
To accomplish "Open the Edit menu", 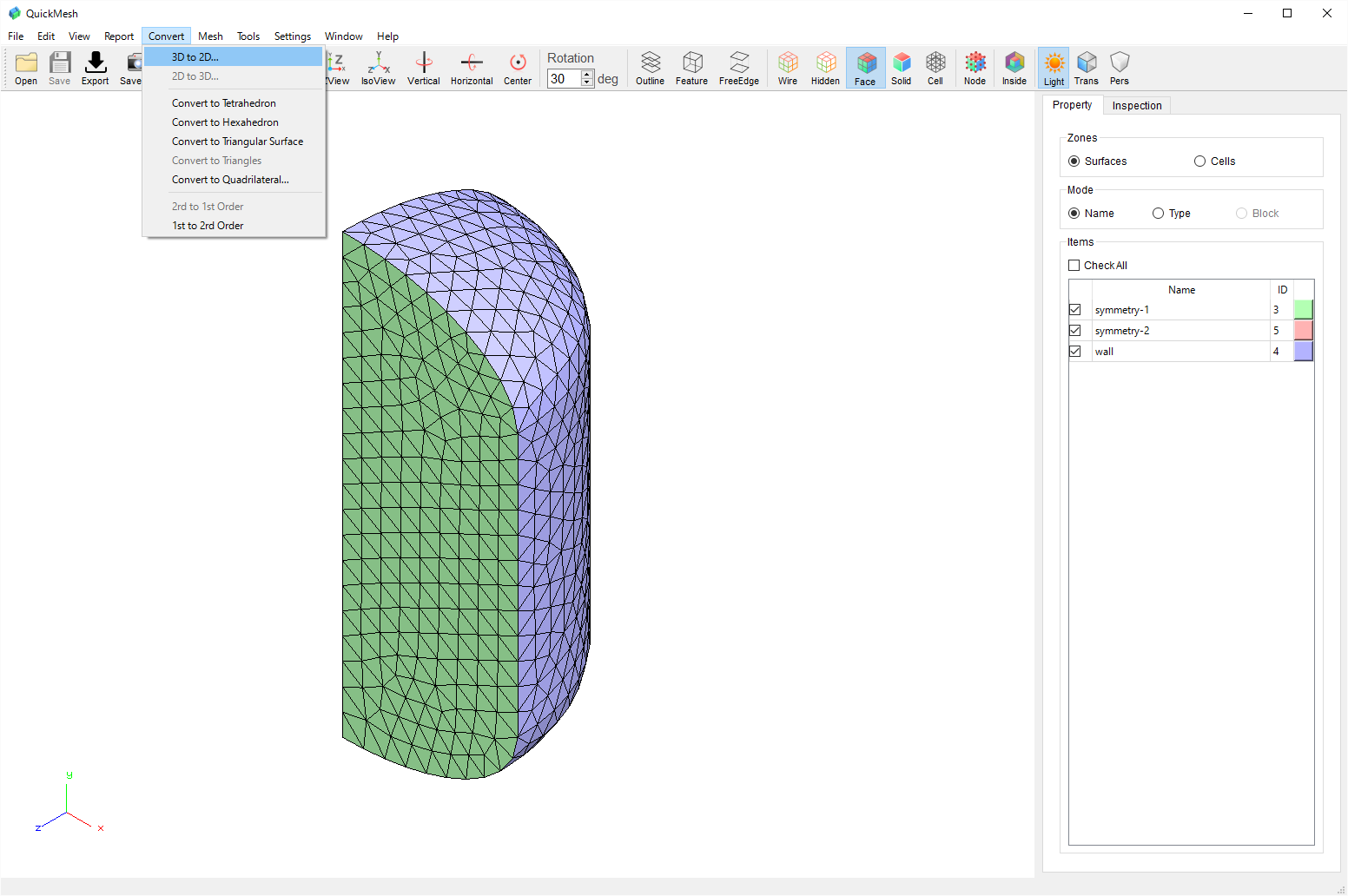I will (46, 36).
